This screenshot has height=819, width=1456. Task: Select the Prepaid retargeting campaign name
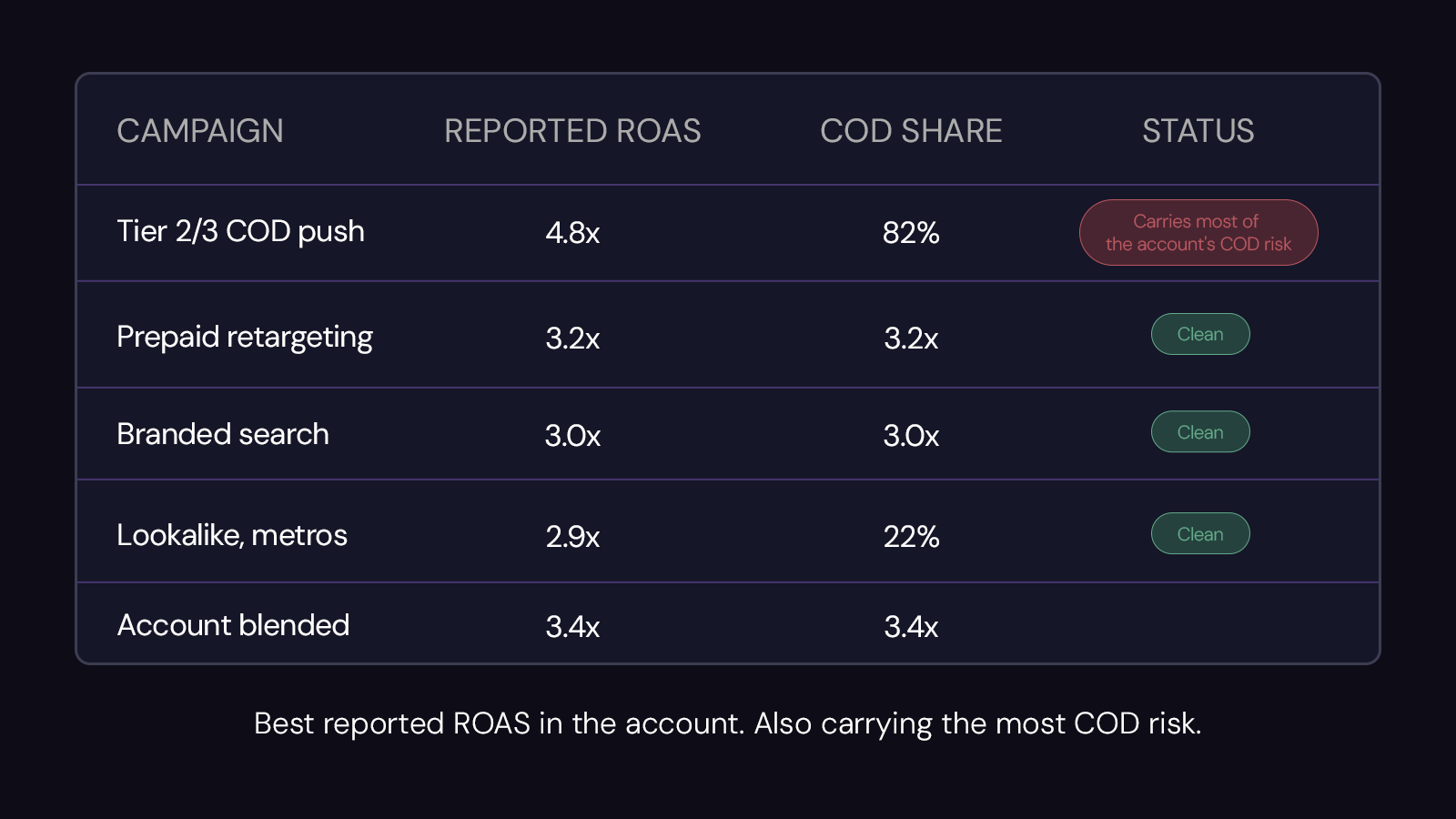point(245,338)
